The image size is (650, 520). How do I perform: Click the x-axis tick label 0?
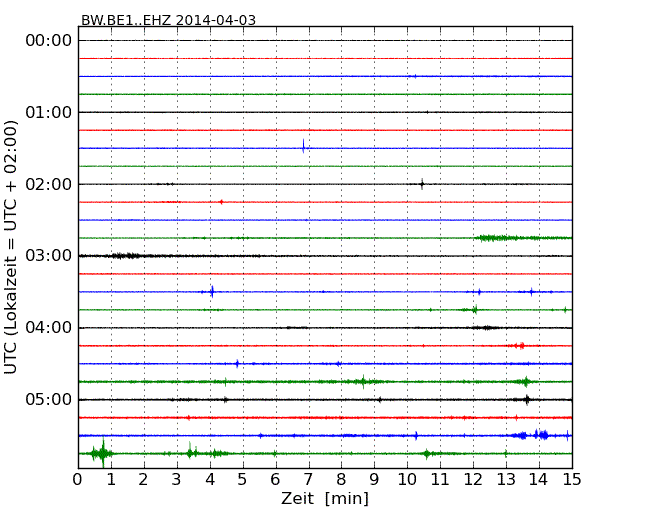[78, 480]
